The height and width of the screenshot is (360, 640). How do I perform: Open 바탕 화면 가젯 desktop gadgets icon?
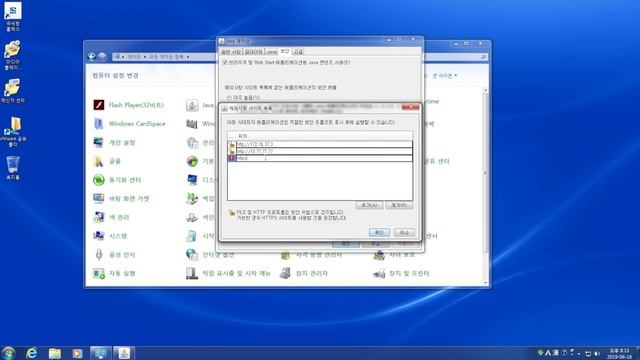tap(98, 198)
